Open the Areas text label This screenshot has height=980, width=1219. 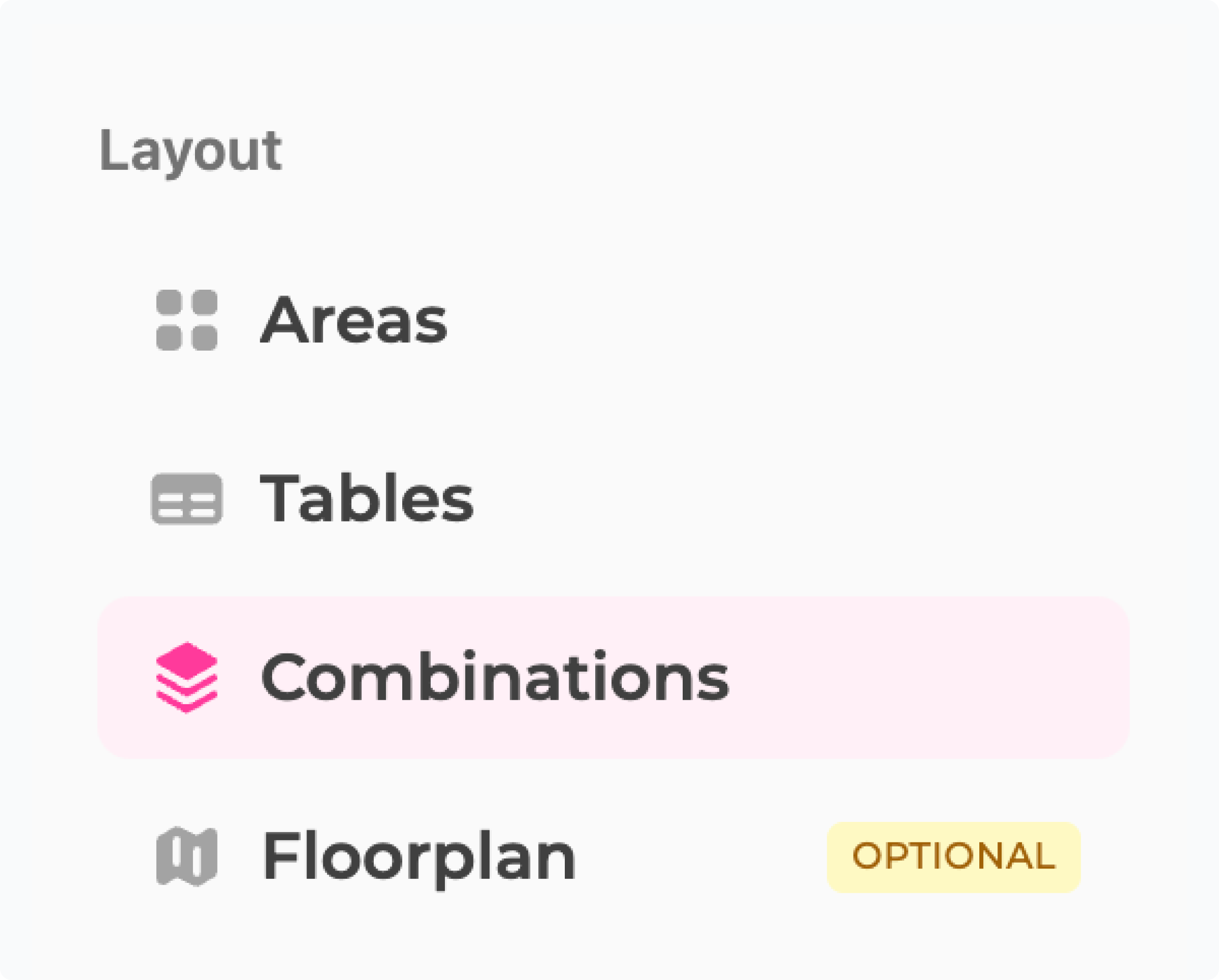coord(354,321)
